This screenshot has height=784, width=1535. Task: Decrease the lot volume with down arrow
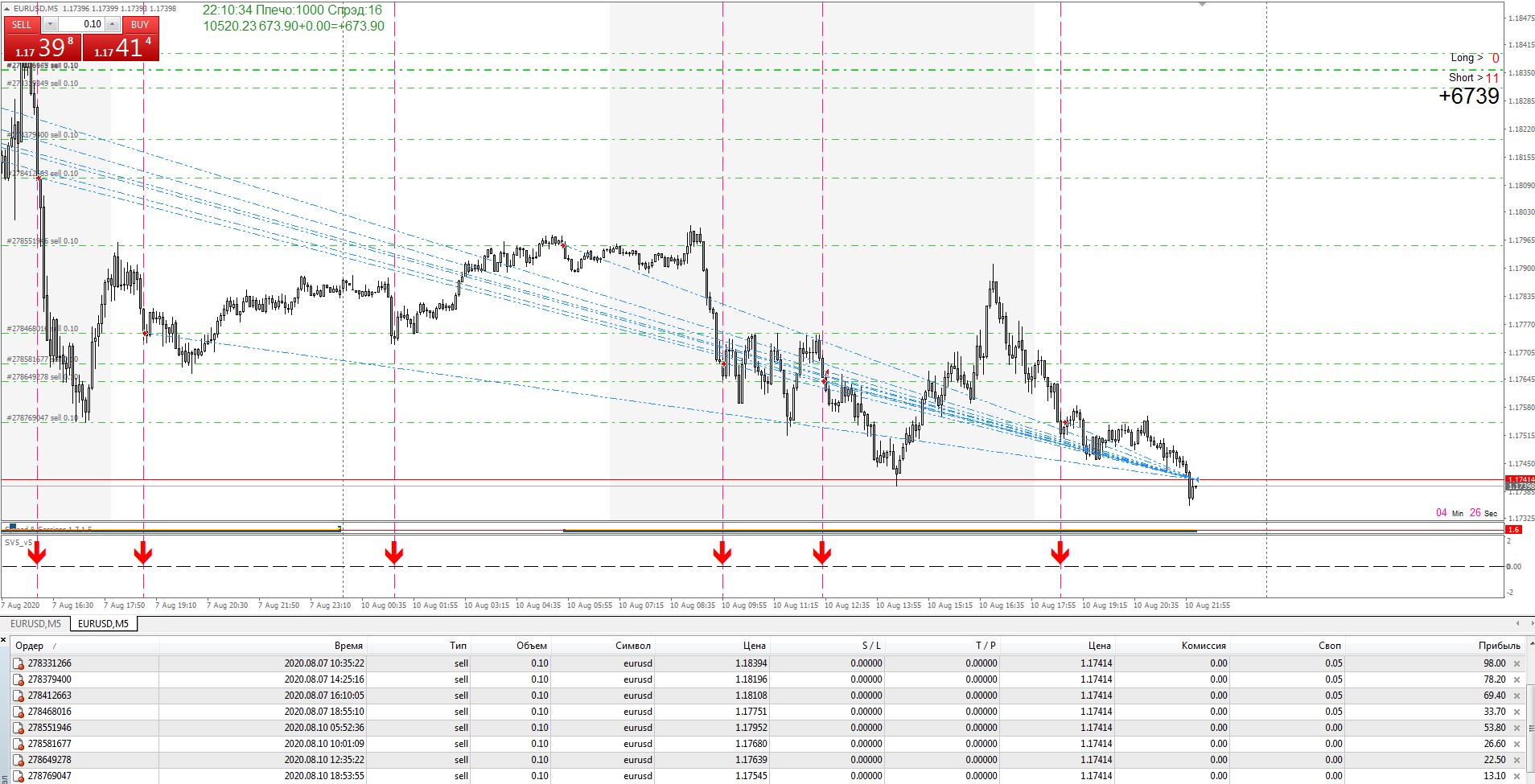50,24
